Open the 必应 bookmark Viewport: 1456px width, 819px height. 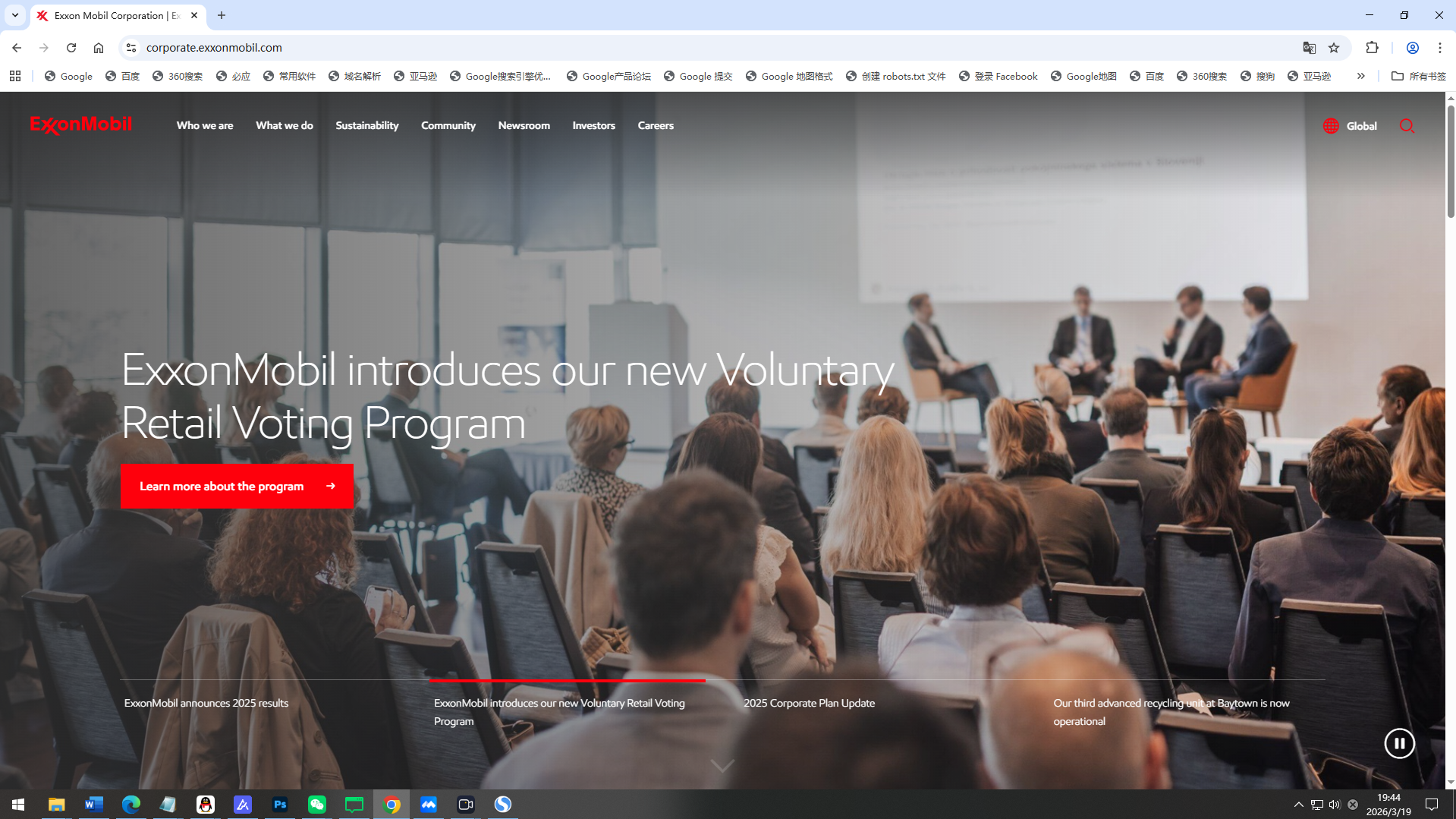click(x=233, y=76)
